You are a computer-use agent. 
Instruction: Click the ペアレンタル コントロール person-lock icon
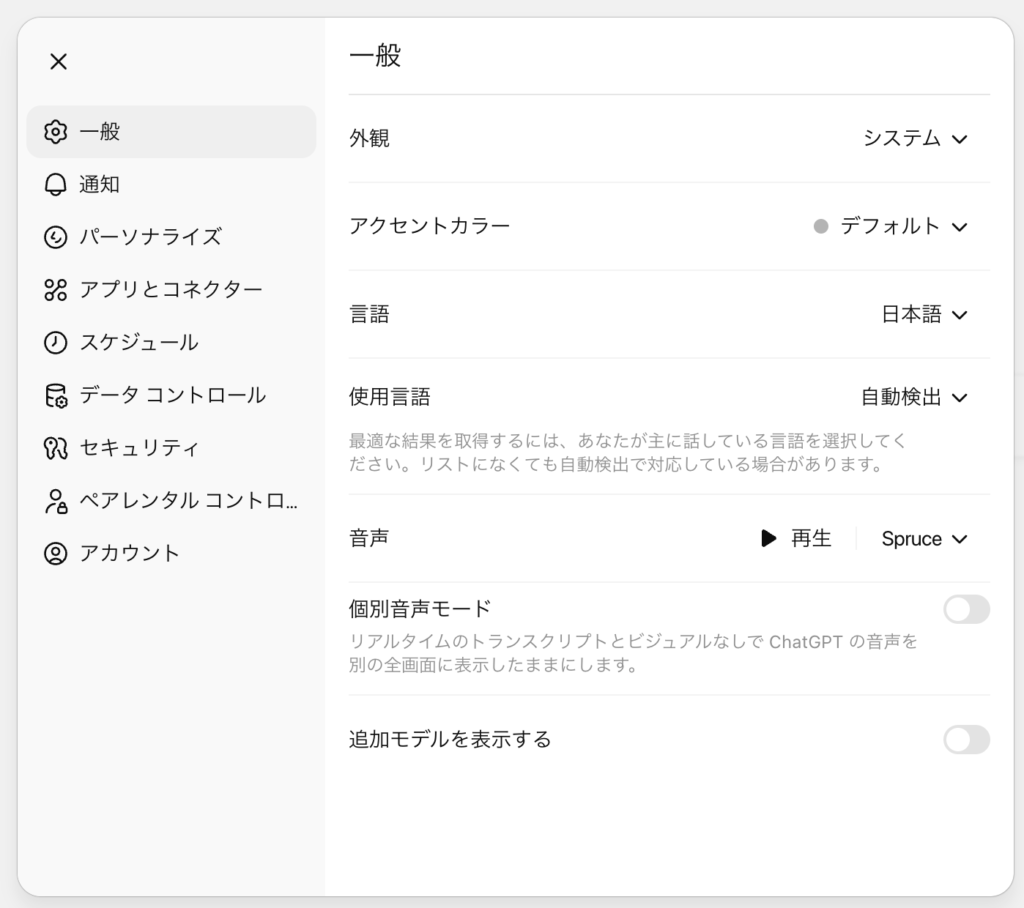pyautogui.click(x=55, y=501)
